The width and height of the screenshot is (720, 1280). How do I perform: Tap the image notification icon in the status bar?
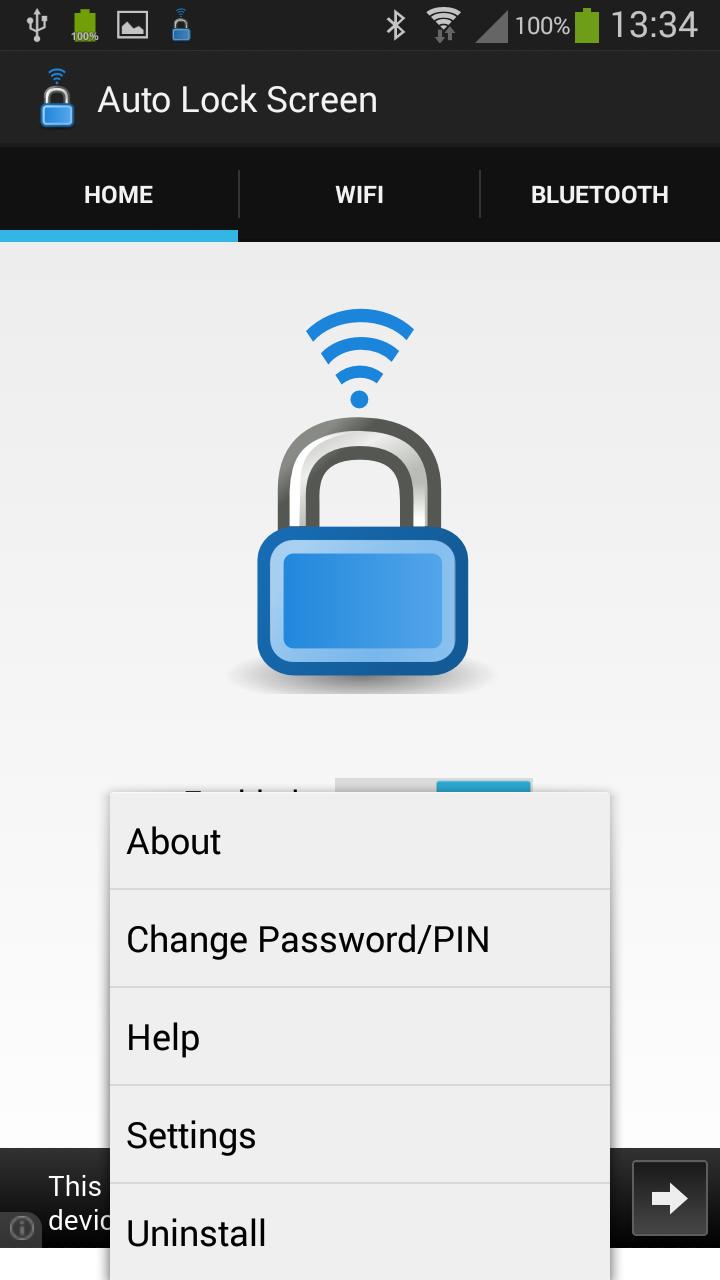(133, 25)
